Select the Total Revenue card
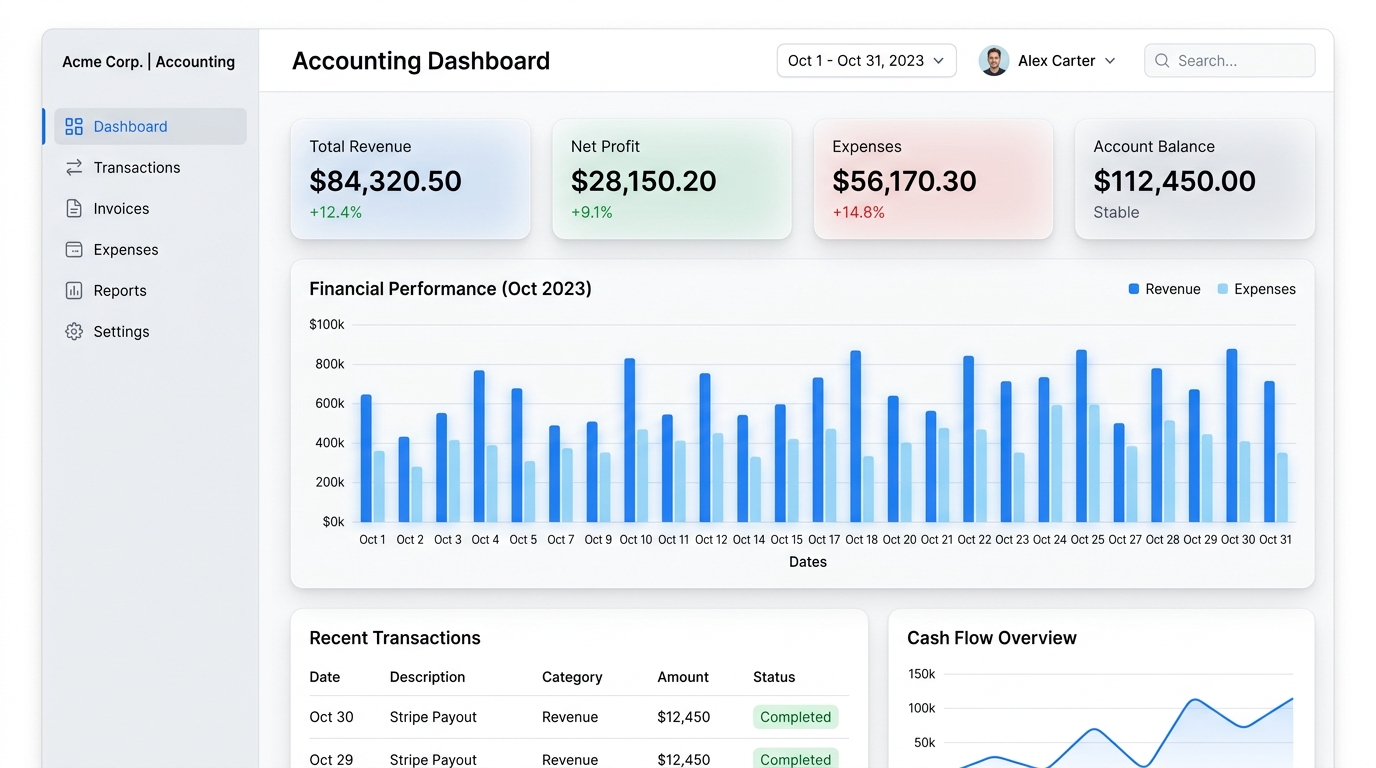Viewport: 1376px width, 768px height. [x=410, y=179]
